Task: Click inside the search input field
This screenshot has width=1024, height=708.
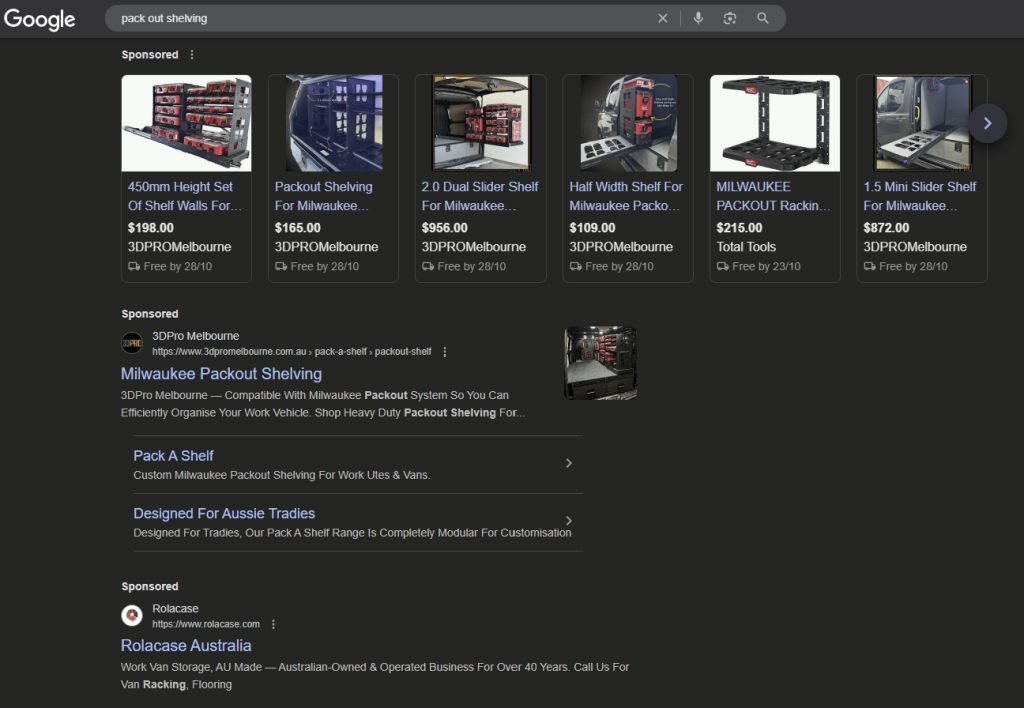Action: pos(380,18)
